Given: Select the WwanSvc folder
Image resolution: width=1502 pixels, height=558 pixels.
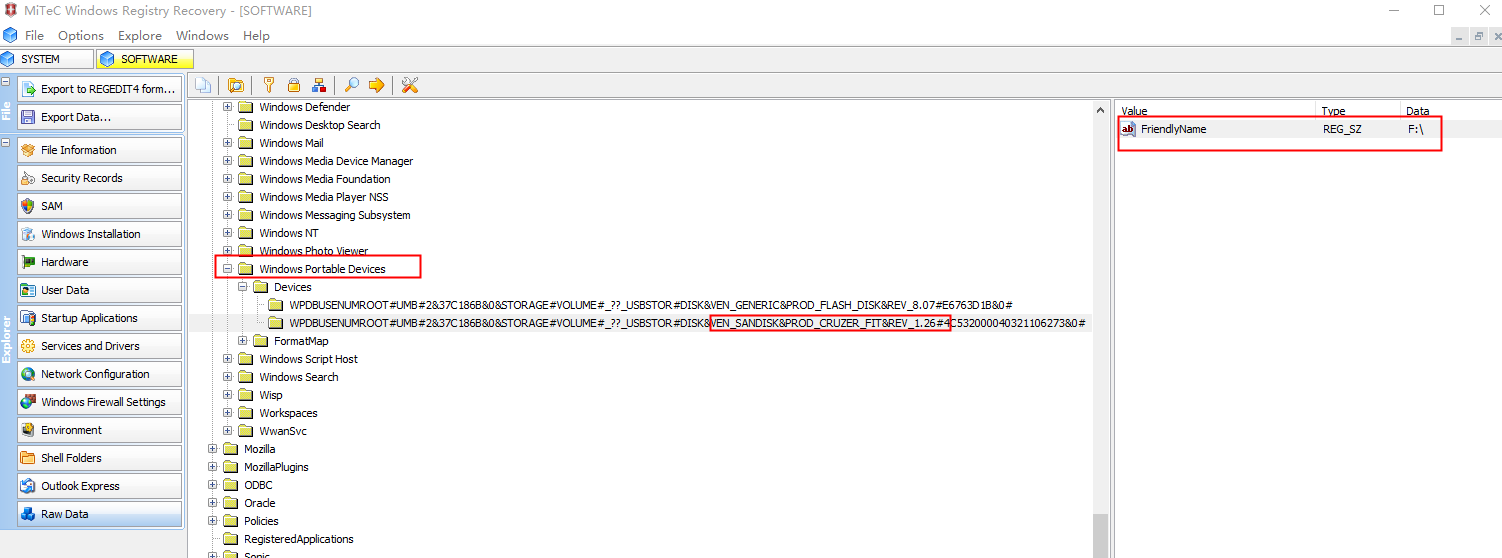Looking at the screenshot, I should click(x=283, y=431).
